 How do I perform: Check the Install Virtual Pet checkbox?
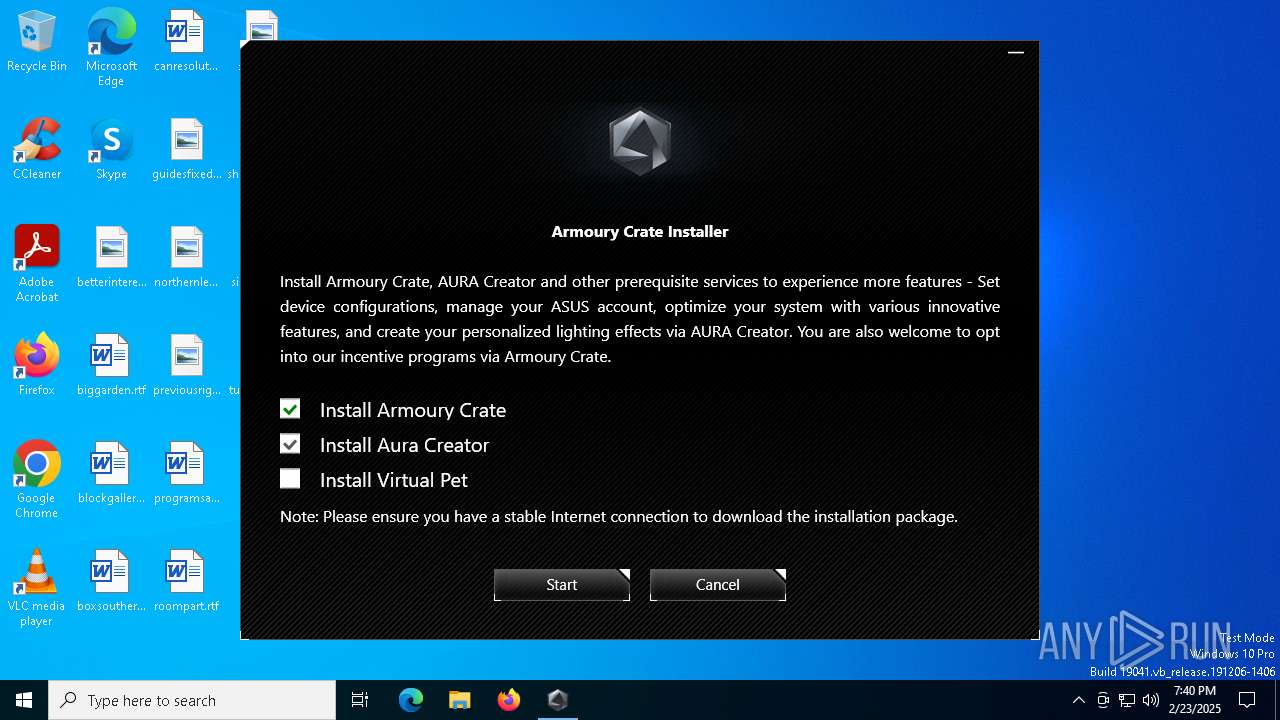290,479
